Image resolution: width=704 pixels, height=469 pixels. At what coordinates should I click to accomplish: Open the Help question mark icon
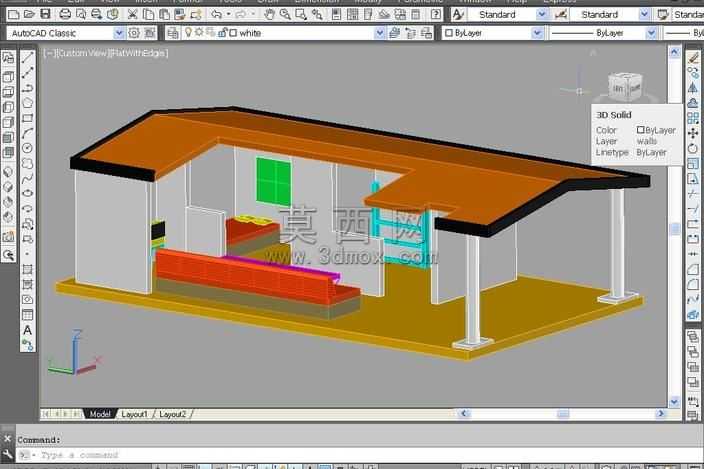click(x=435, y=15)
